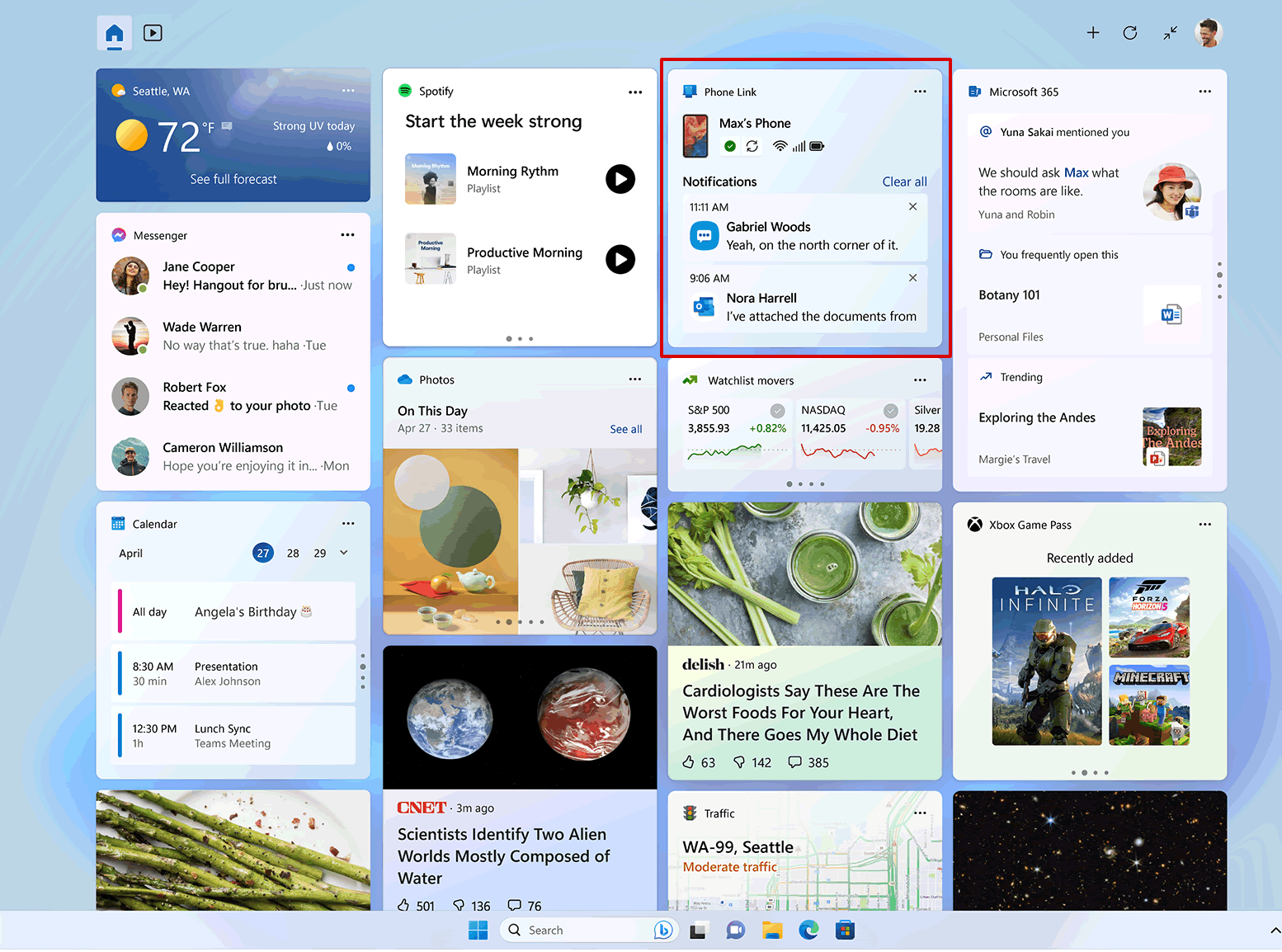Viewport: 1282px width, 952px height.
Task: Select April 27 in Calendar
Action: 263,554
